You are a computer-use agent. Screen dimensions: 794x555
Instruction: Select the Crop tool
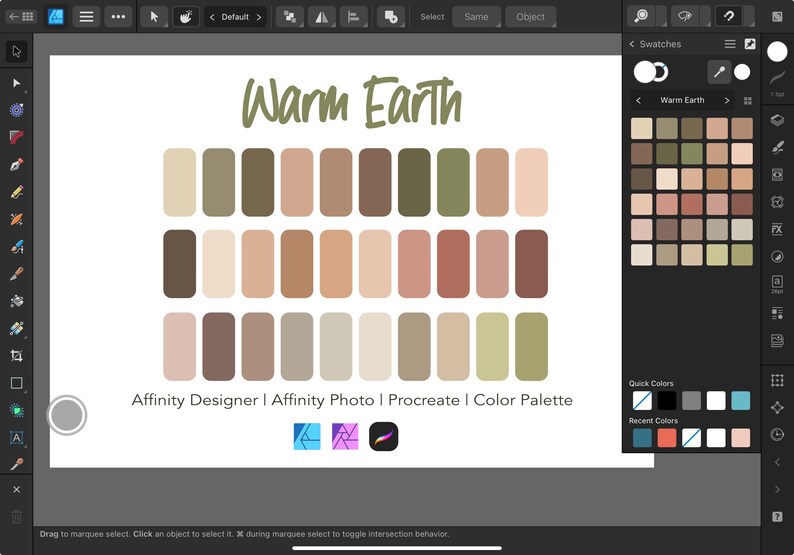(x=16, y=356)
